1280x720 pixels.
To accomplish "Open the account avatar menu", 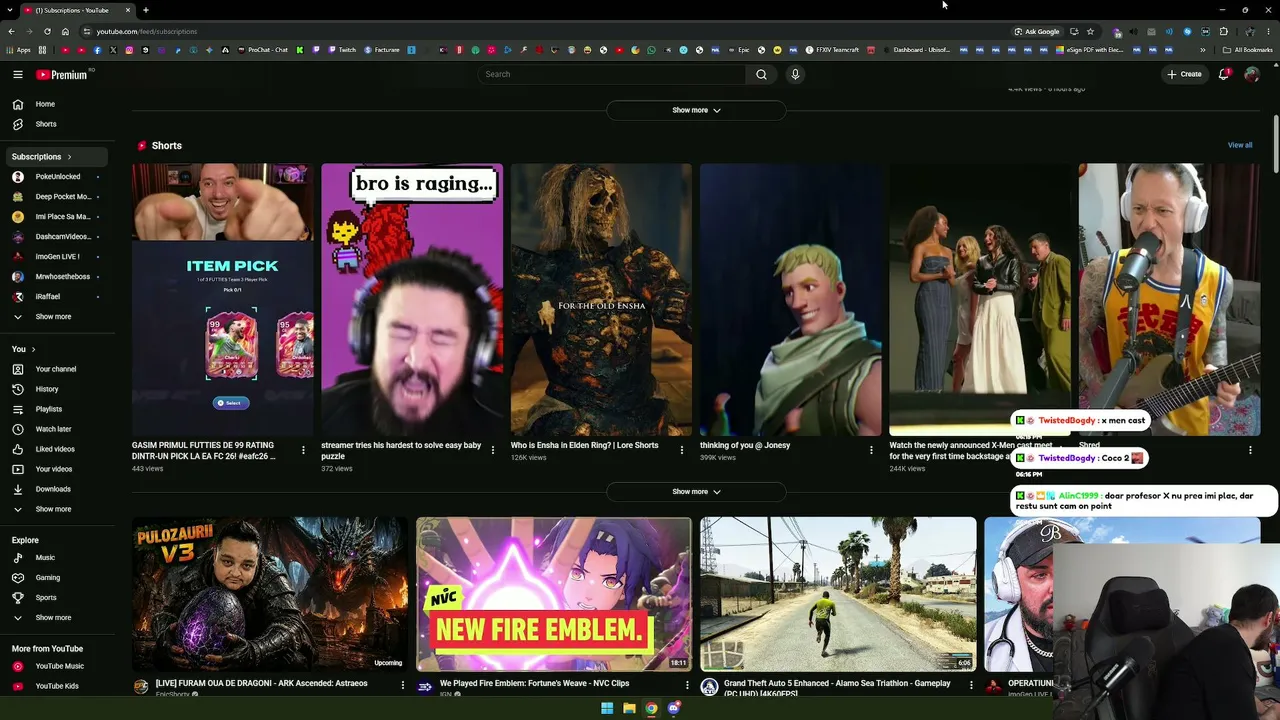I will (1251, 74).
